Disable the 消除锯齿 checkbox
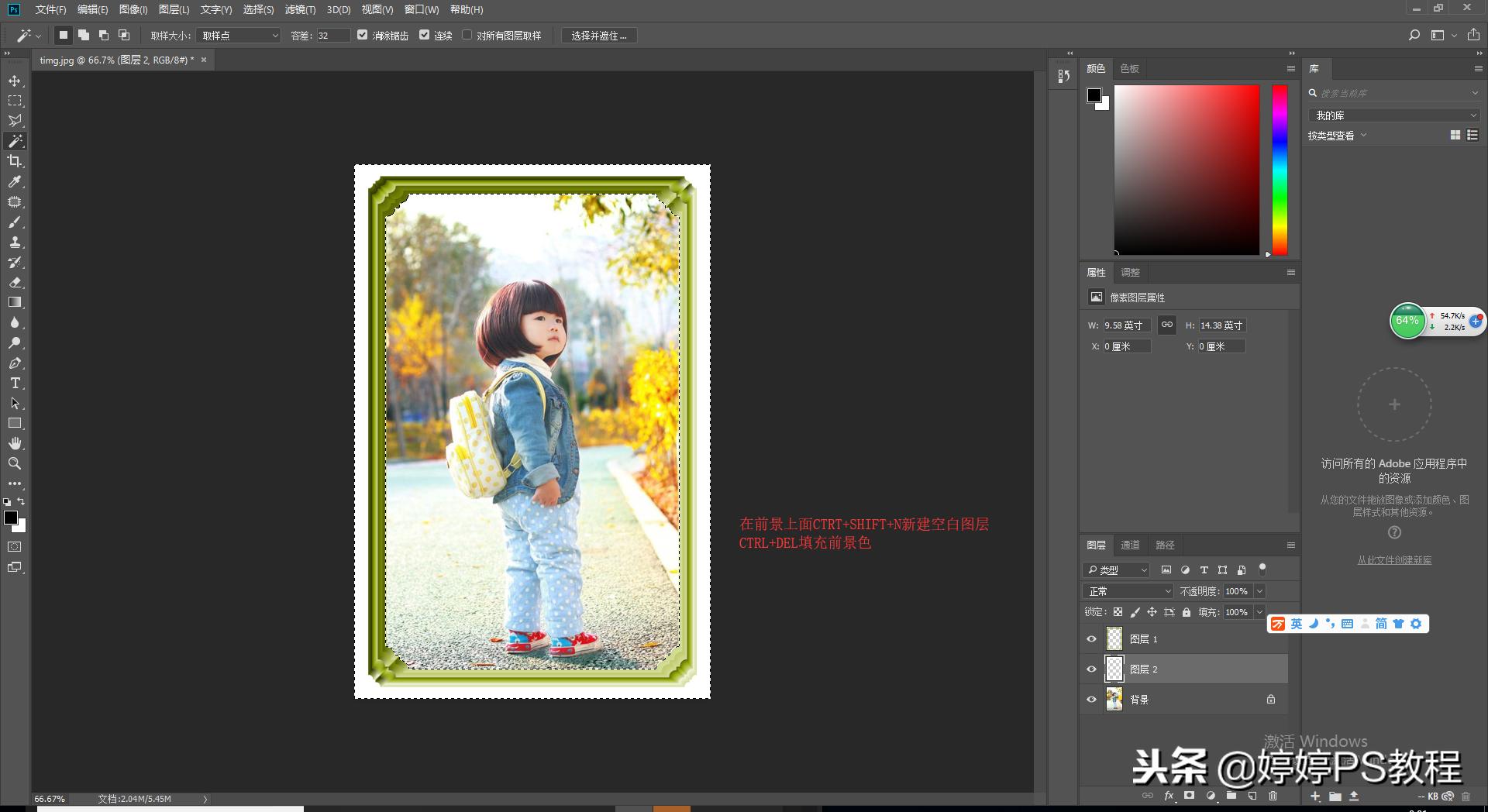Image resolution: width=1488 pixels, height=812 pixels. (363, 35)
